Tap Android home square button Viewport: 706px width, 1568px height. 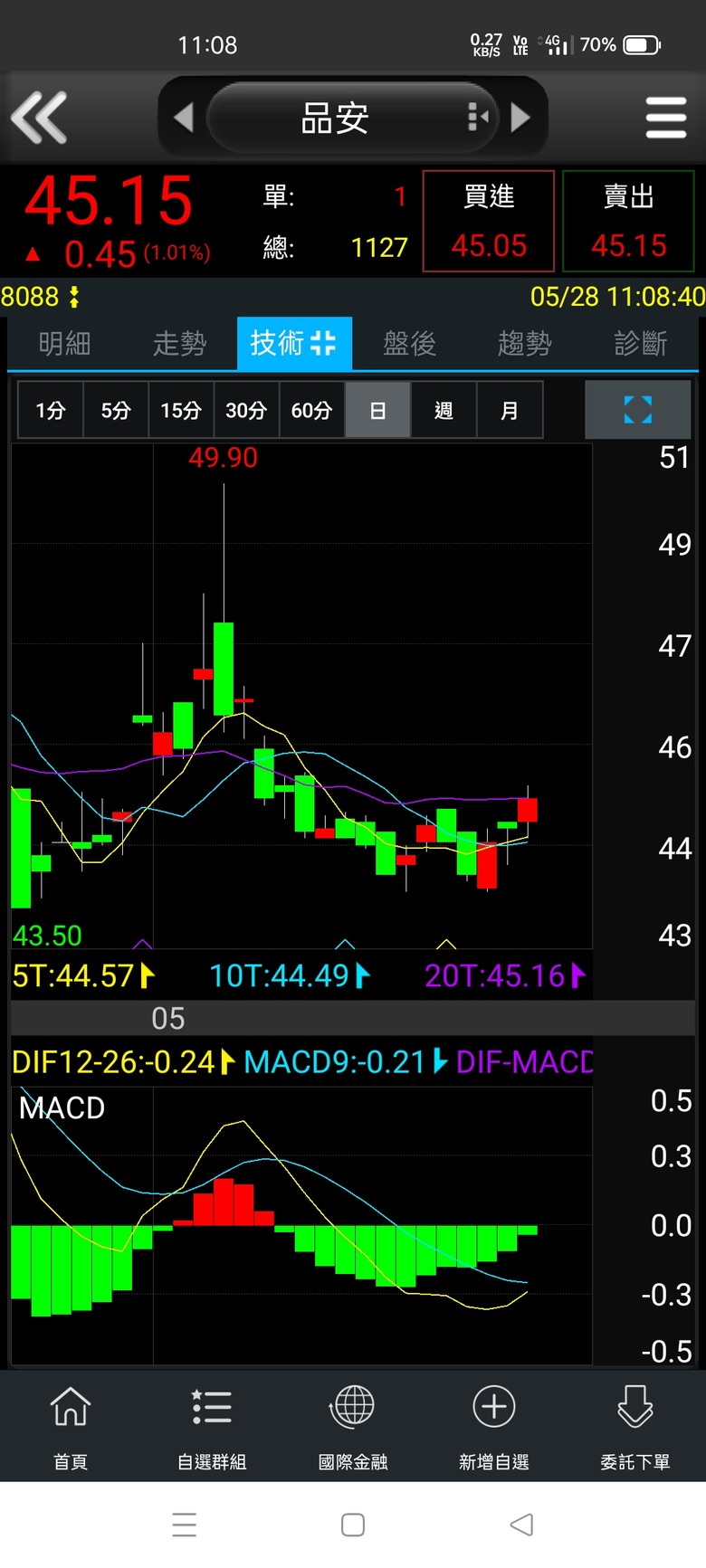[353, 1525]
